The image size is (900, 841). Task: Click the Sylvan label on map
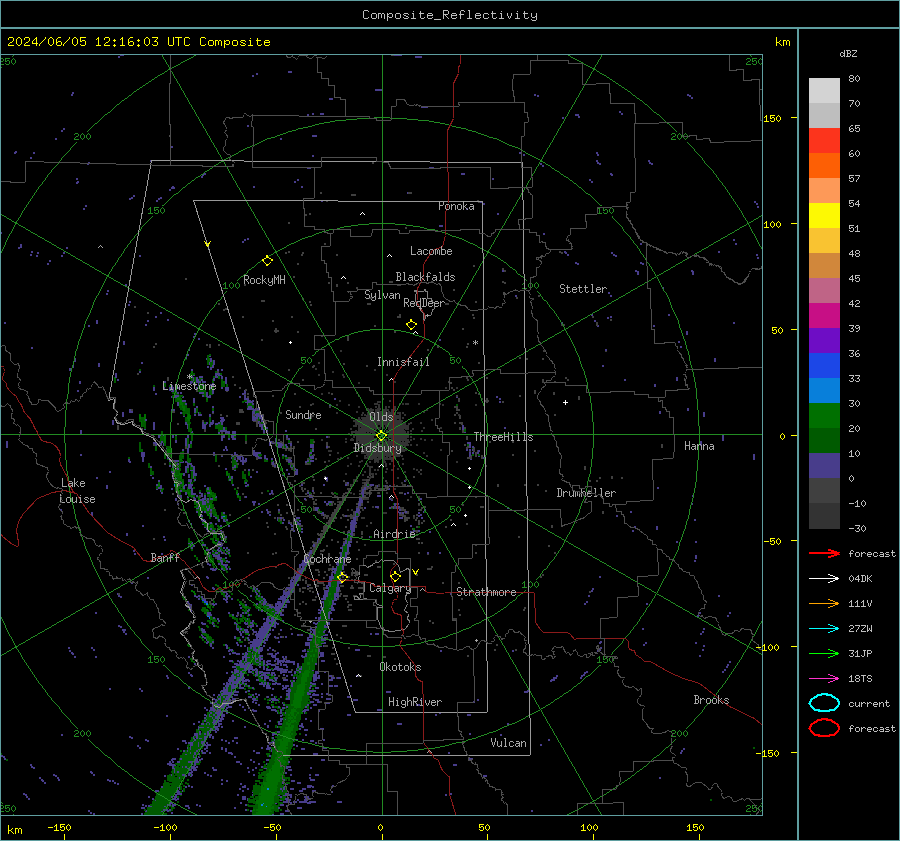[382, 295]
